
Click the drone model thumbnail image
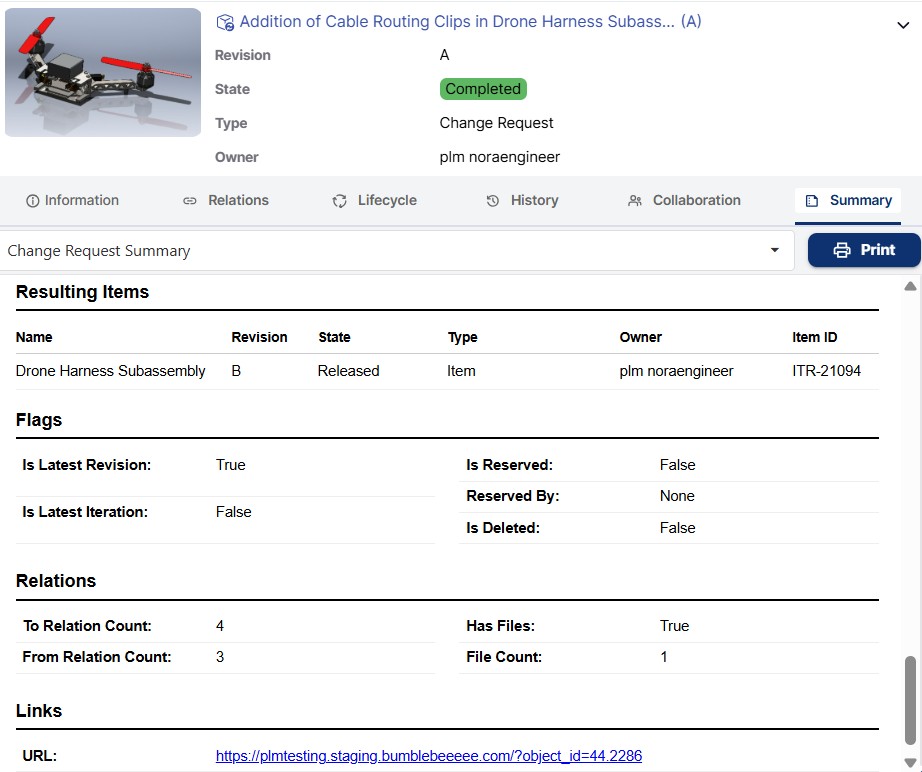point(103,72)
